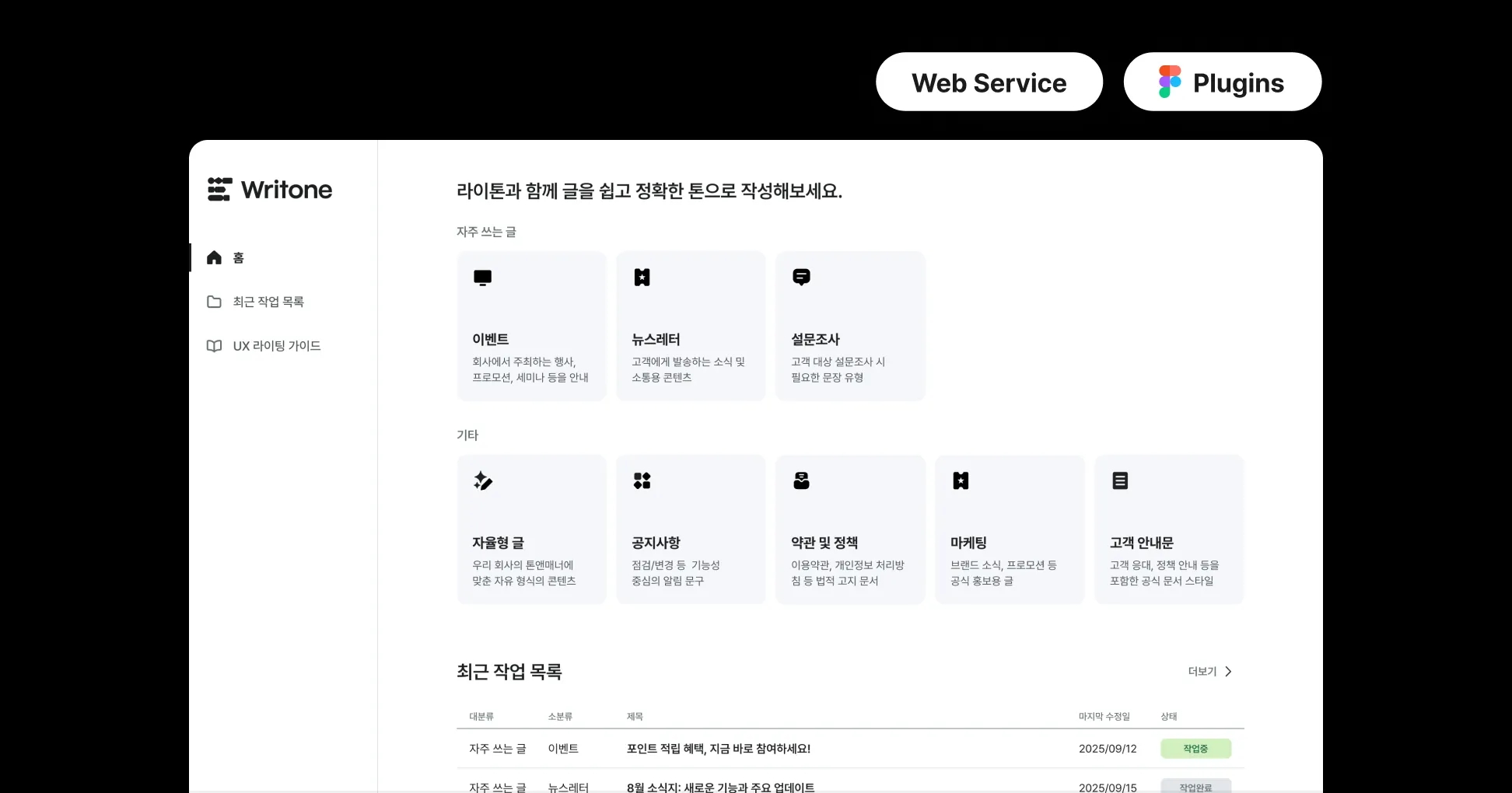Select the 이벤트 monitor icon
Viewport: 1512px width, 793px height.
[482, 278]
